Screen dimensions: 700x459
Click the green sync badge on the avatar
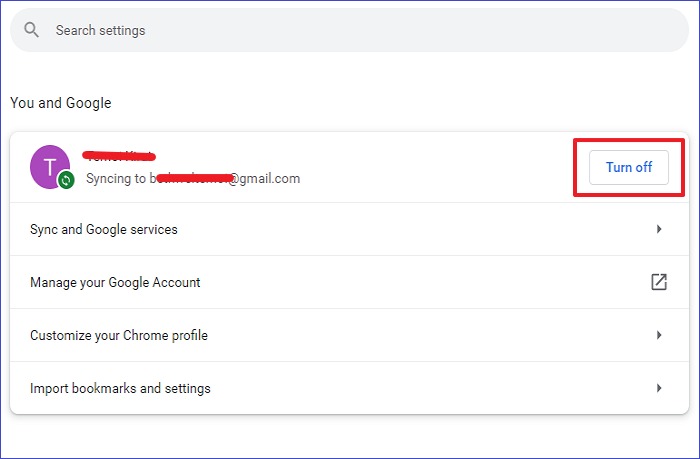pyautogui.click(x=66, y=180)
